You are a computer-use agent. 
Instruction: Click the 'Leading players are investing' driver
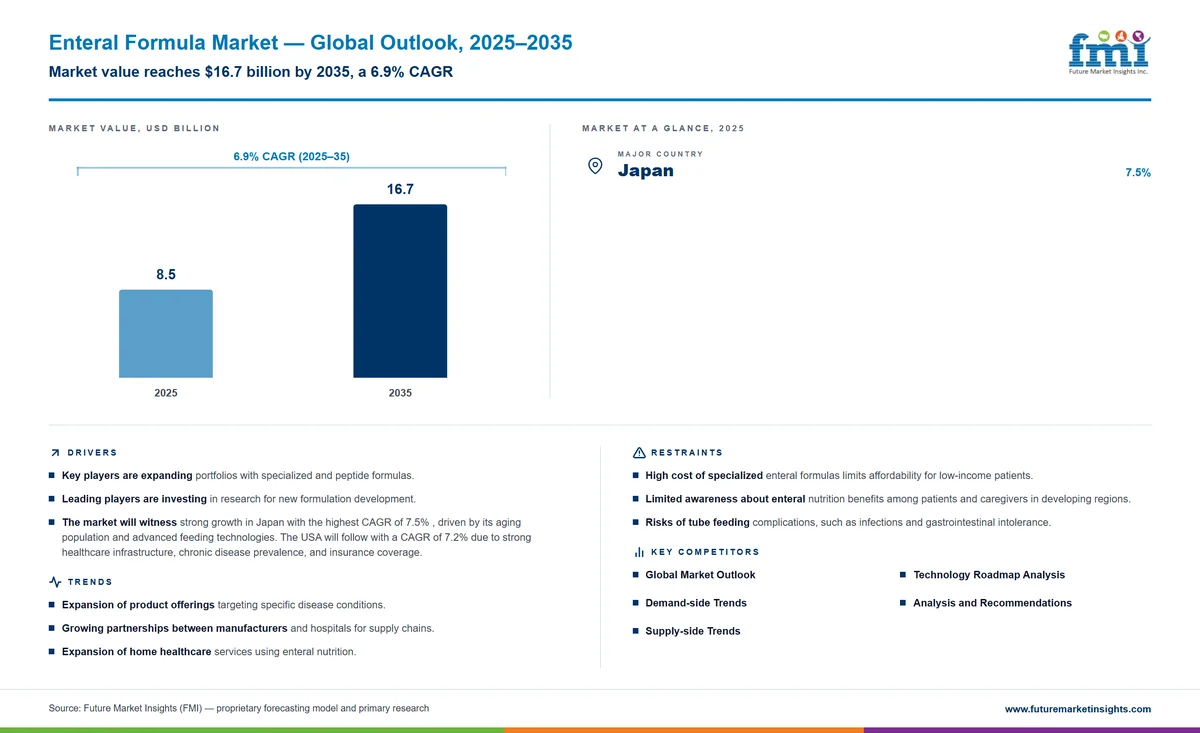click(x=239, y=498)
